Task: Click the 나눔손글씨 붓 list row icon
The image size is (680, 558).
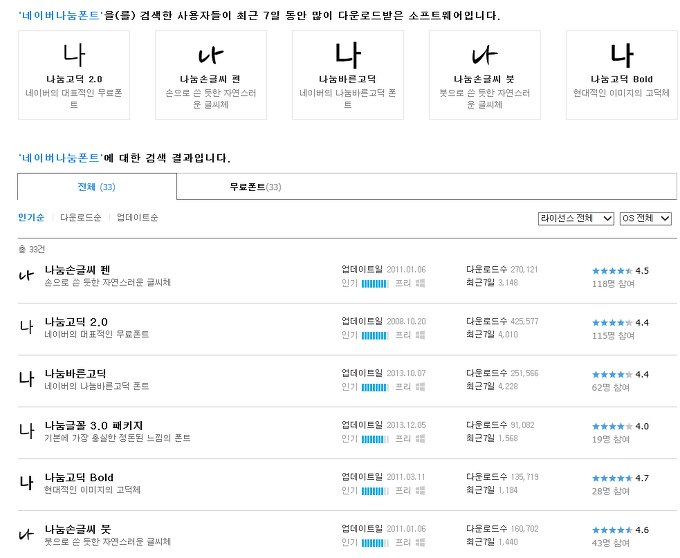Action: coord(26,534)
